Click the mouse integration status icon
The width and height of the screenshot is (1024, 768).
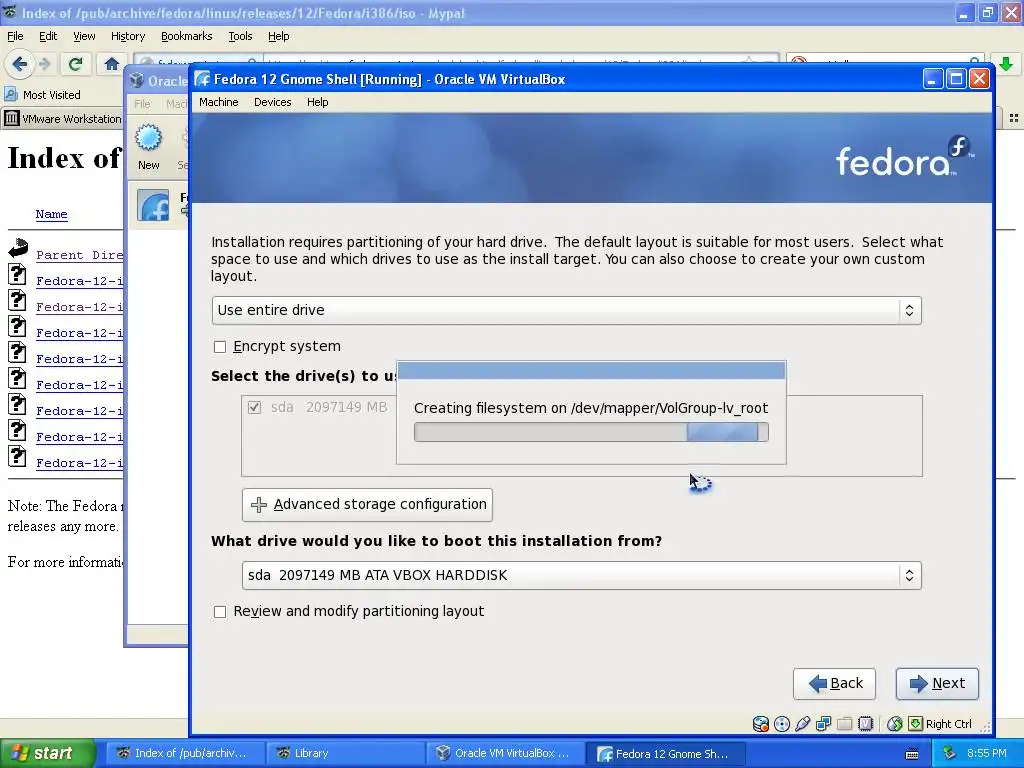[895, 724]
